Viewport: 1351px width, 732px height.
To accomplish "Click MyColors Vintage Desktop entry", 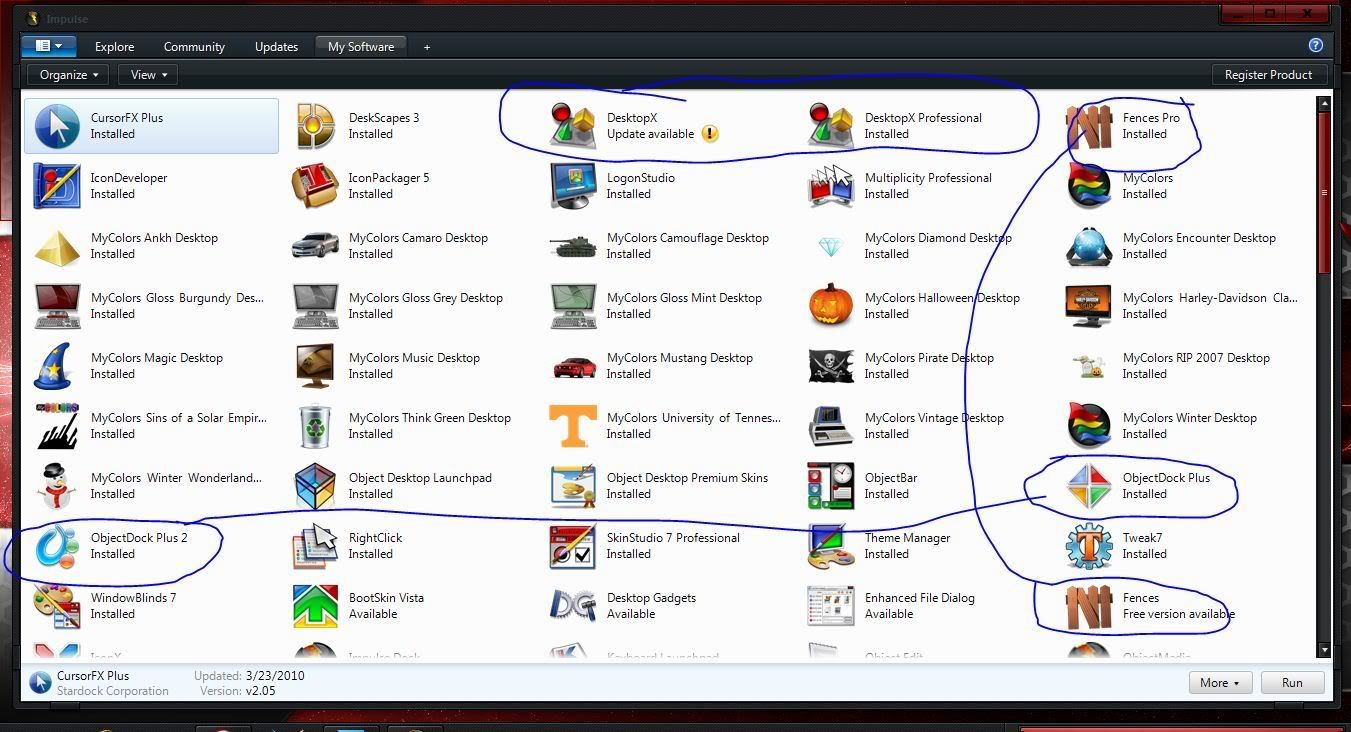I will [x=920, y=426].
